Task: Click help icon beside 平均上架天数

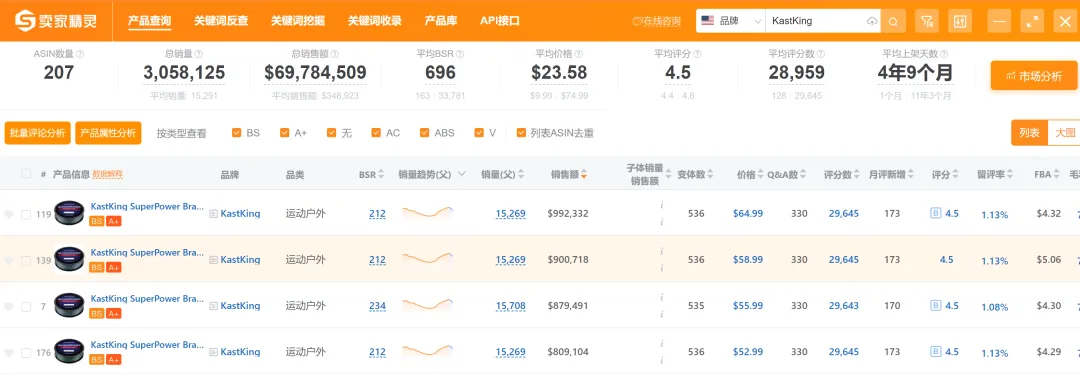Action: [944, 54]
